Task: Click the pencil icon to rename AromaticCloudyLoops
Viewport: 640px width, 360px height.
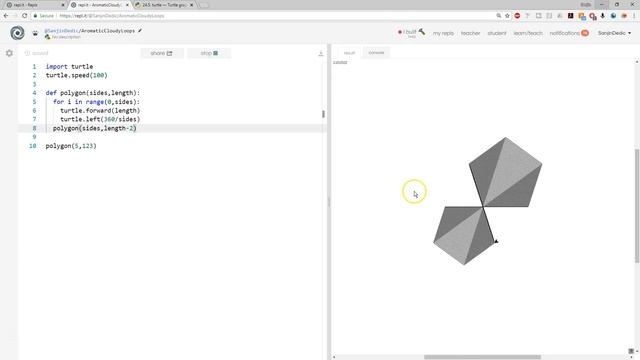Action: coord(140,31)
